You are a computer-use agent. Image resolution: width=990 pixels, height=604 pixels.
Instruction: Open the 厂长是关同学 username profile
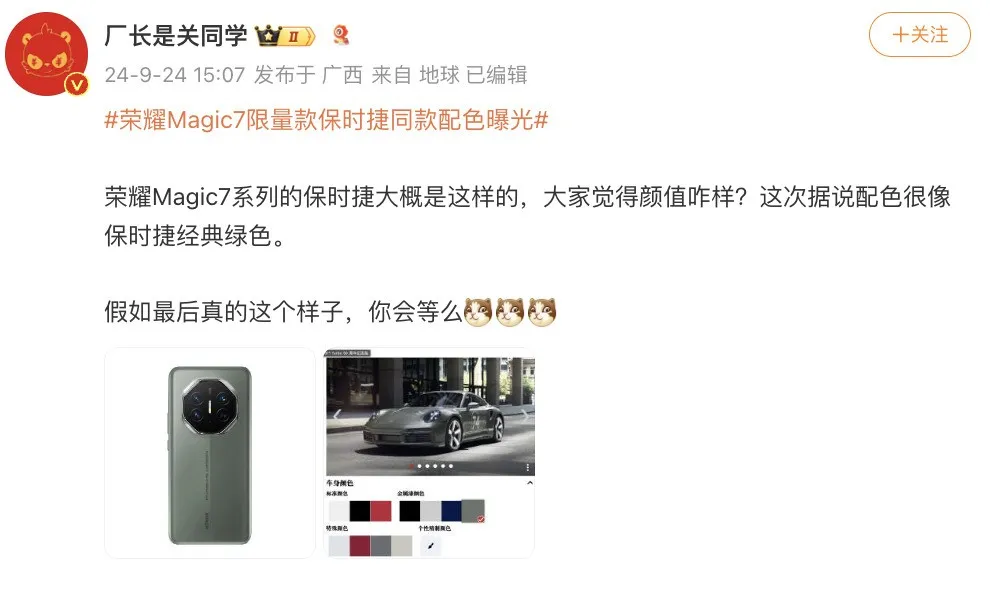[x=176, y=35]
